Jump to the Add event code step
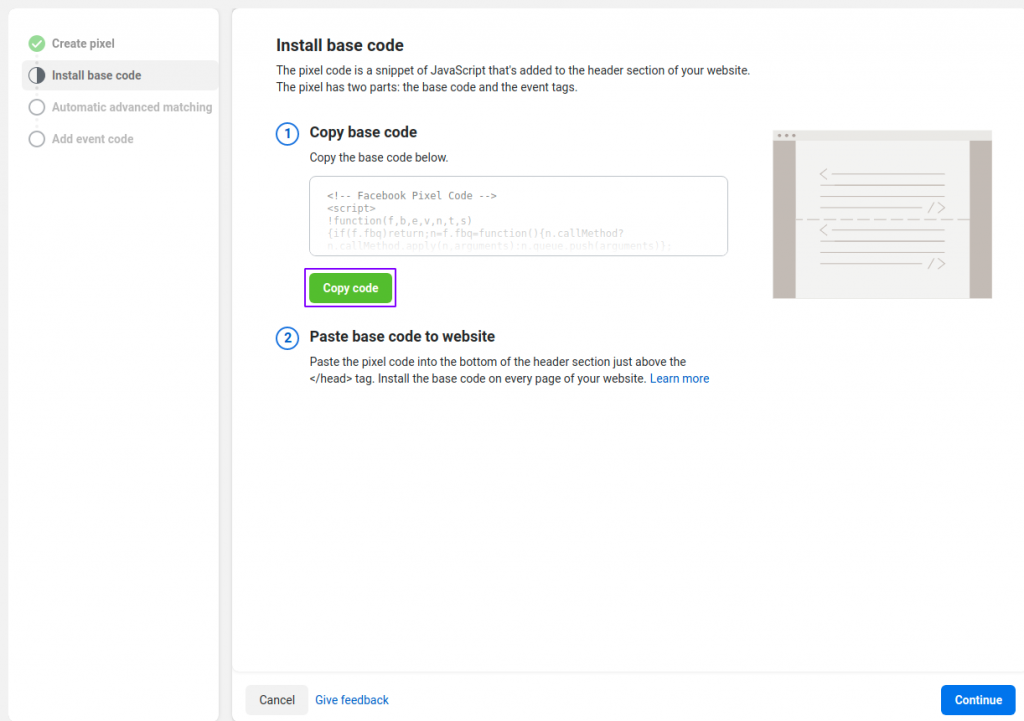1024x721 pixels. click(92, 139)
